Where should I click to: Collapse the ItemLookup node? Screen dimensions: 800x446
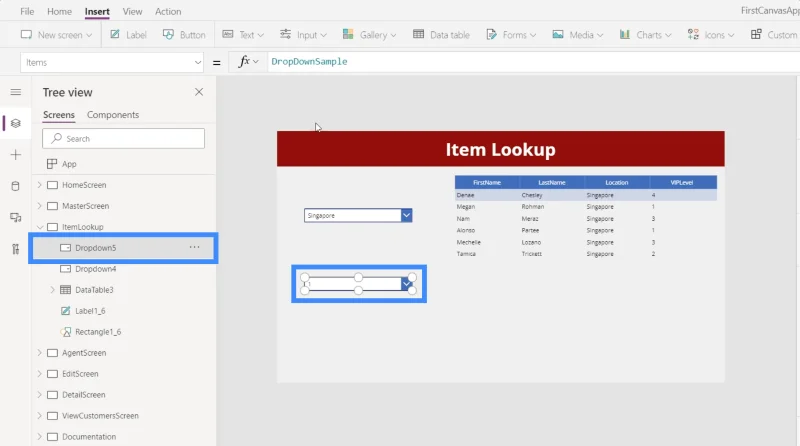click(40, 227)
